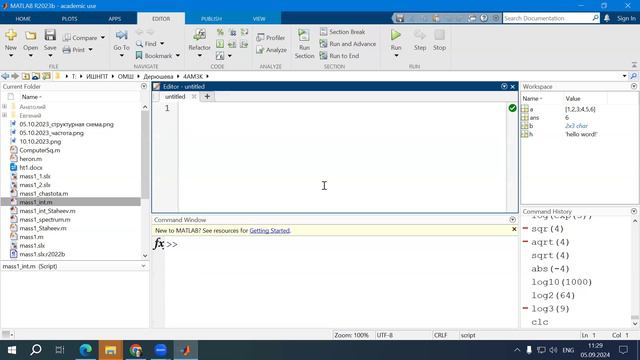This screenshot has width=640, height=360.
Task: Open the New dropdown arrow
Action: pos(11,56)
